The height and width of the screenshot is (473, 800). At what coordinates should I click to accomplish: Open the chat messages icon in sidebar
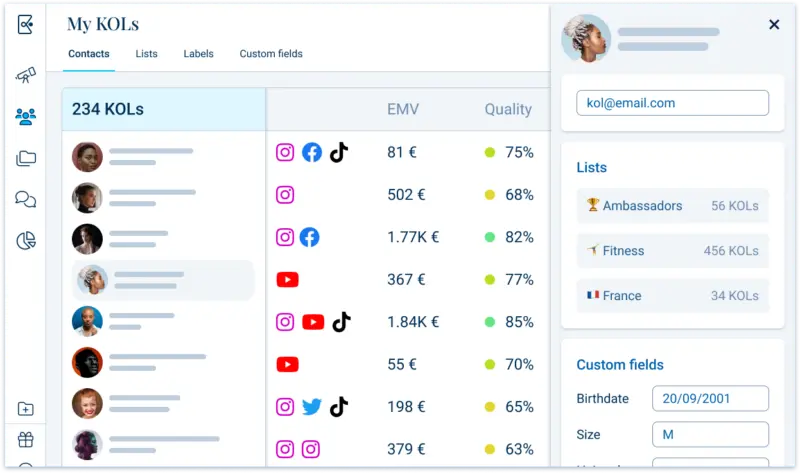[x=26, y=199]
